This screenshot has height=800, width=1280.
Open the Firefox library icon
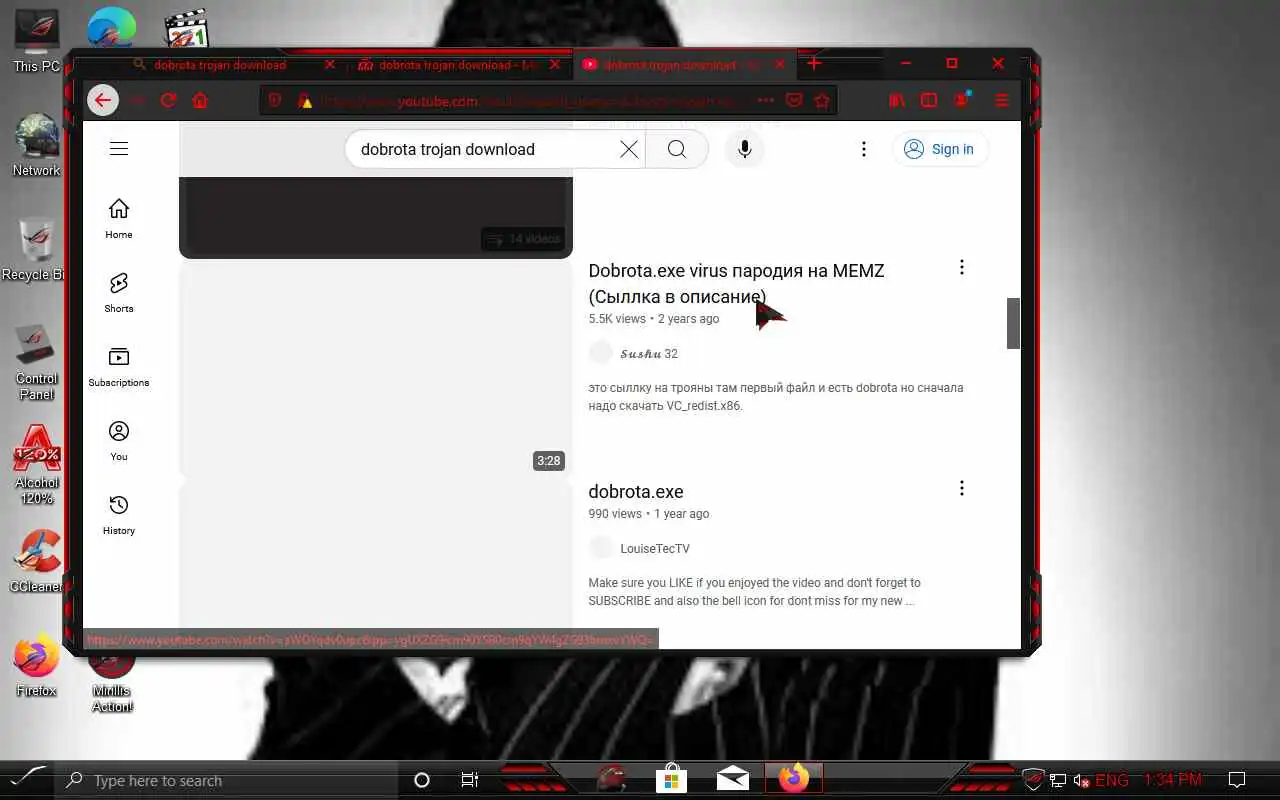coord(897,100)
